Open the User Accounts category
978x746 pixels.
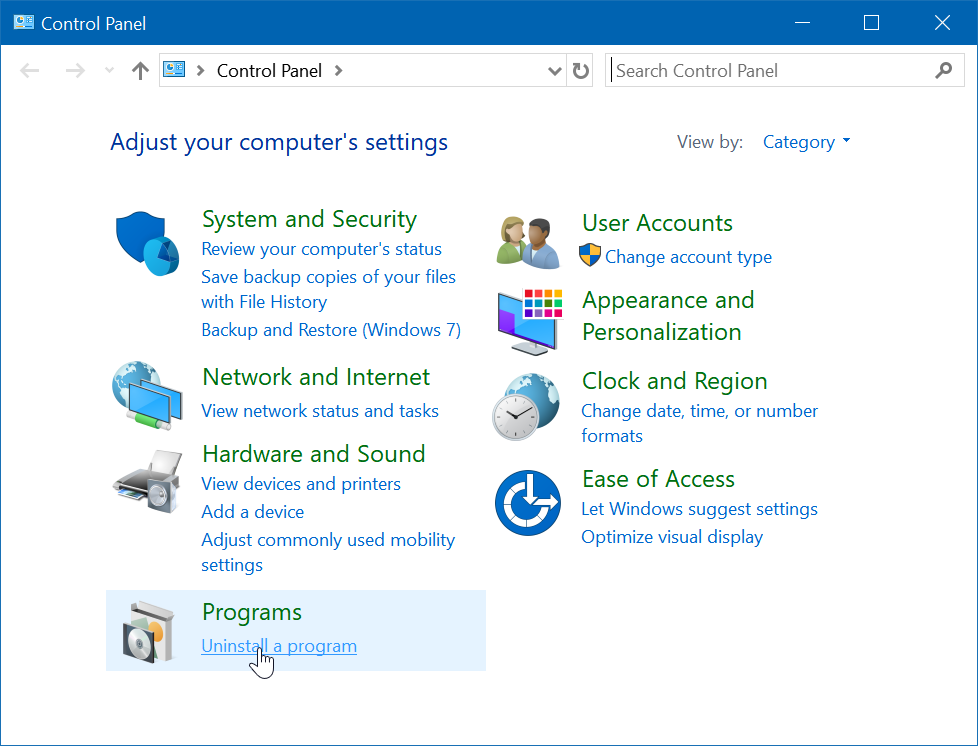click(657, 223)
